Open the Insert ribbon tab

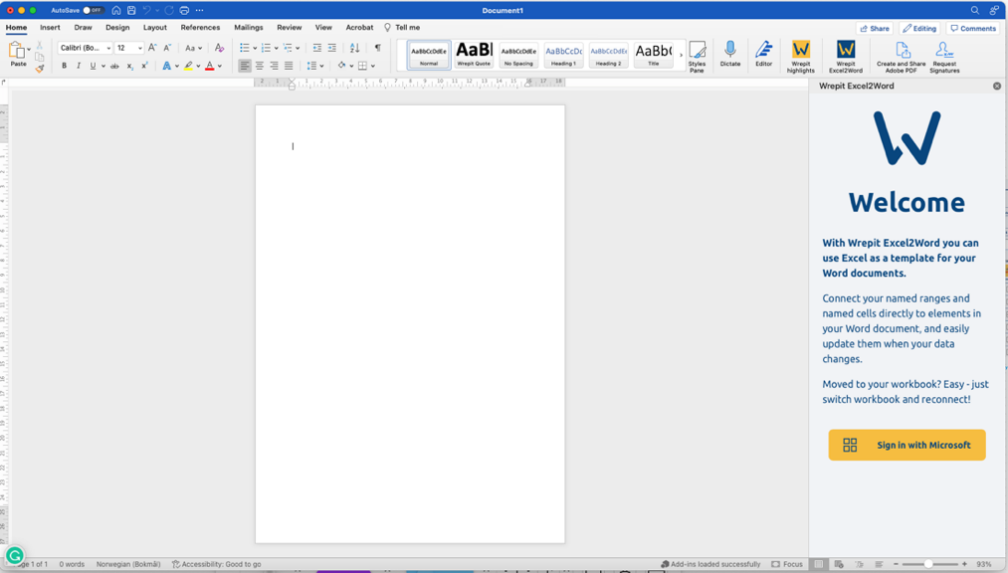tap(50, 28)
